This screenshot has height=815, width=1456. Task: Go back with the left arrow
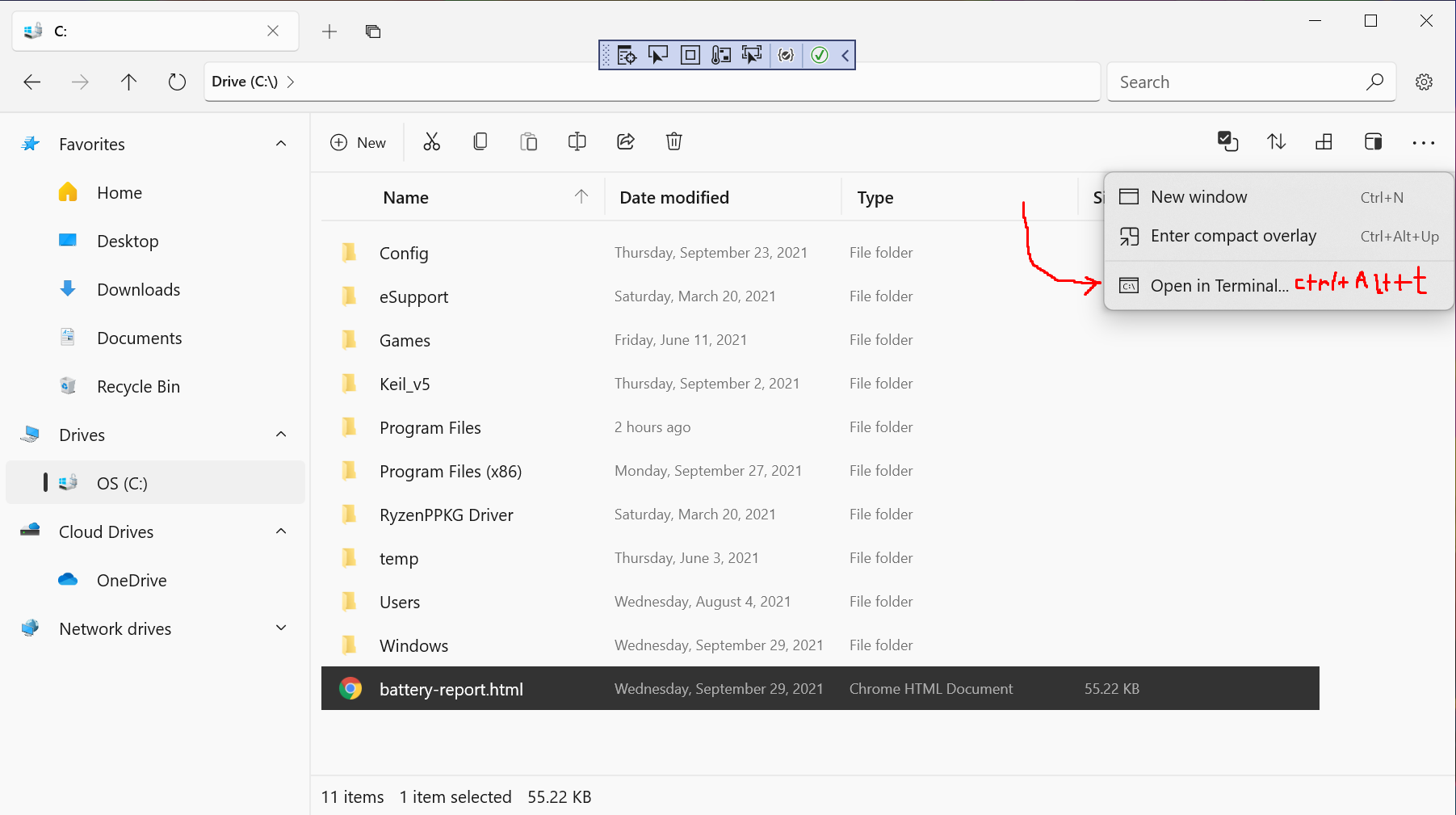coord(32,82)
